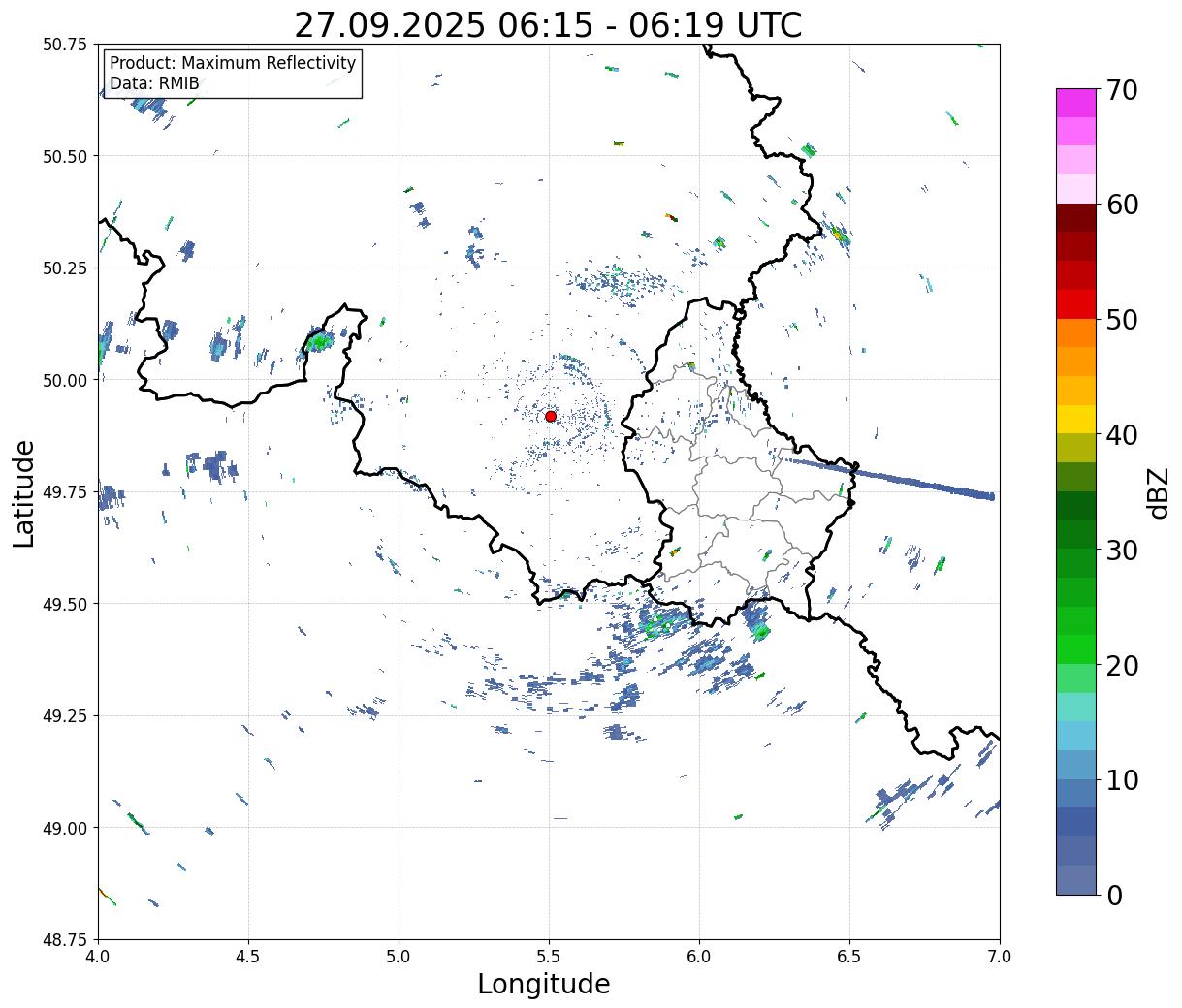The image size is (1182, 1008).
Task: Click the latitude tick label 49.75
Action: tap(65, 492)
